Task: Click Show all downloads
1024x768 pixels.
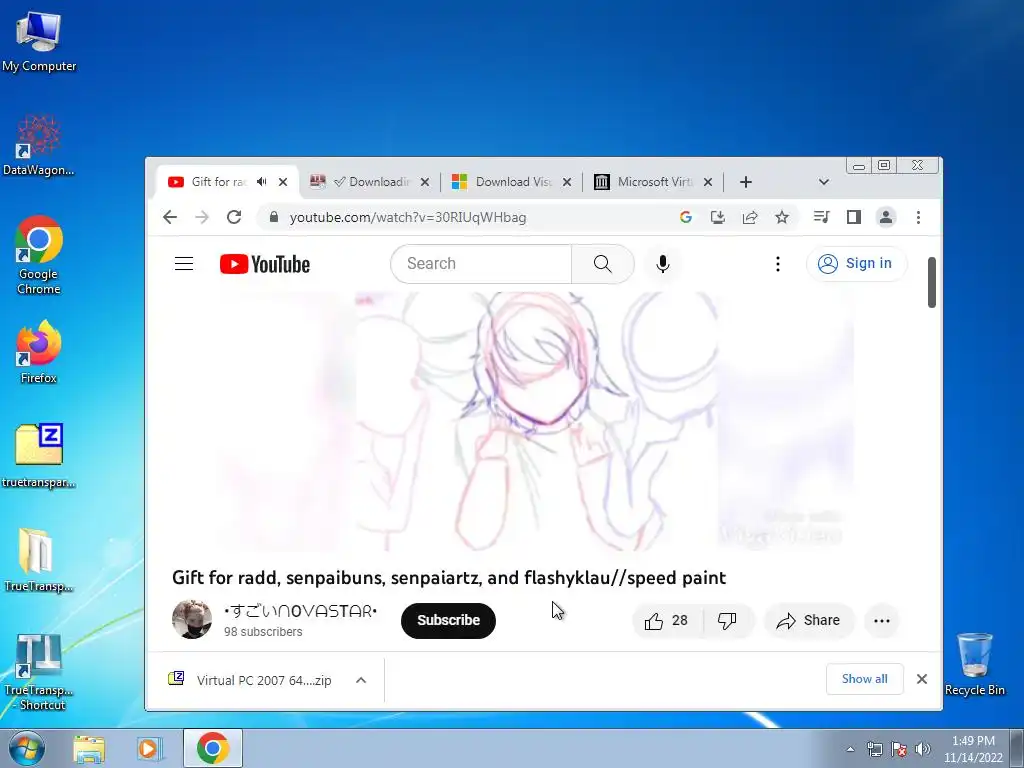Action: point(864,679)
